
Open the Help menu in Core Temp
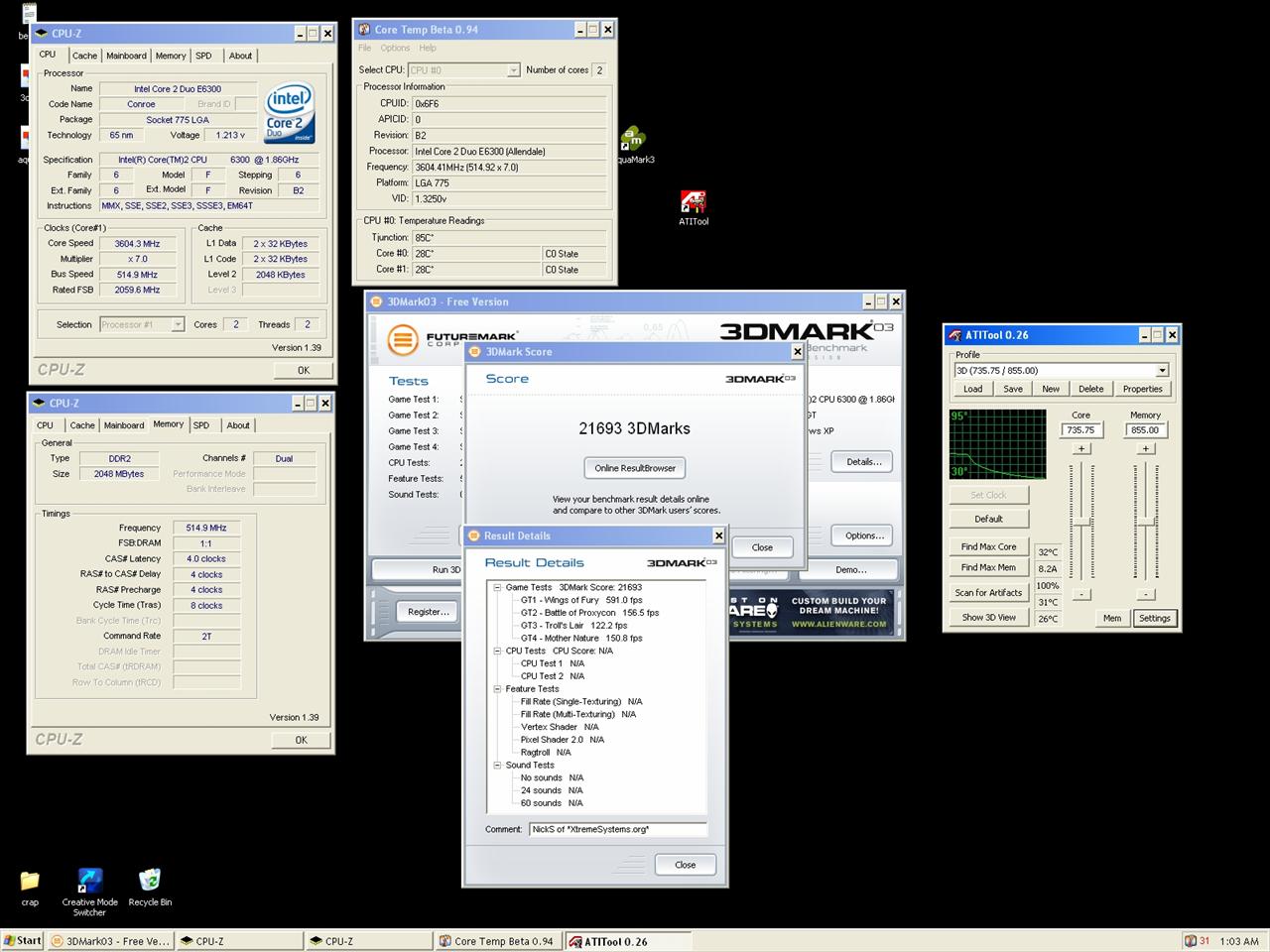[x=428, y=48]
